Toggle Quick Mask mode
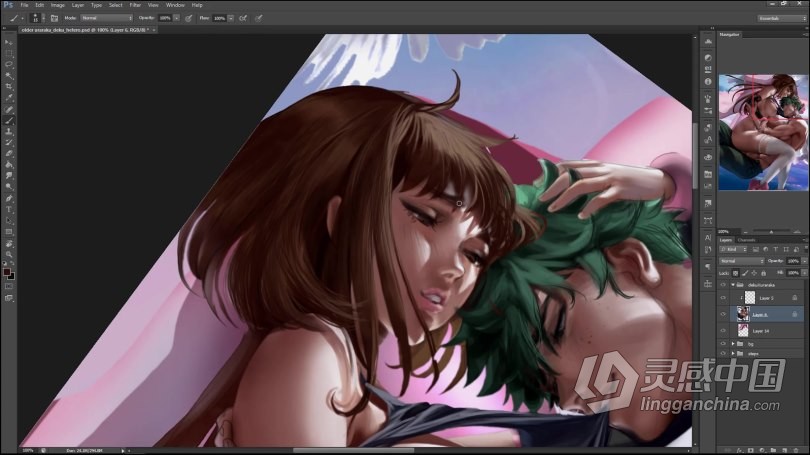Viewport: 810px width, 455px height. [9, 287]
